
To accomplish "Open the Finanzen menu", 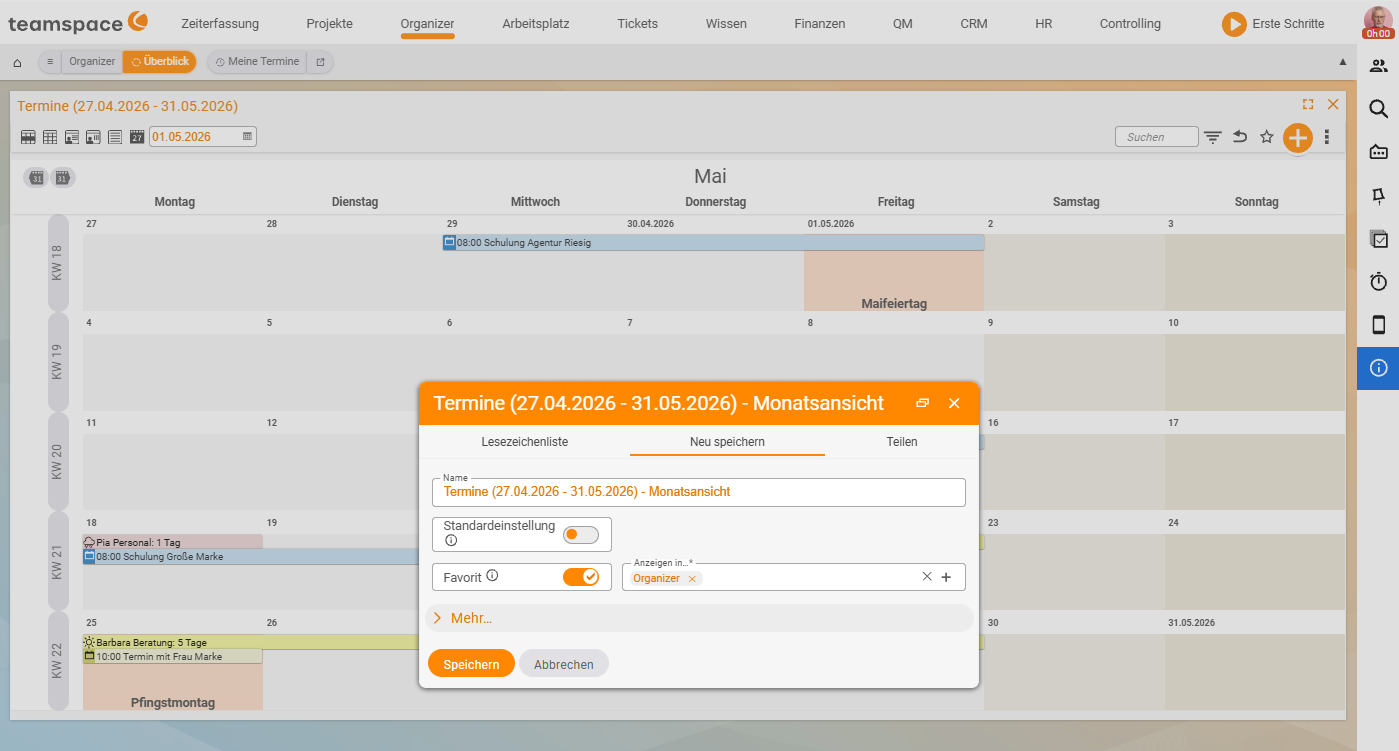I will pyautogui.click(x=820, y=23).
